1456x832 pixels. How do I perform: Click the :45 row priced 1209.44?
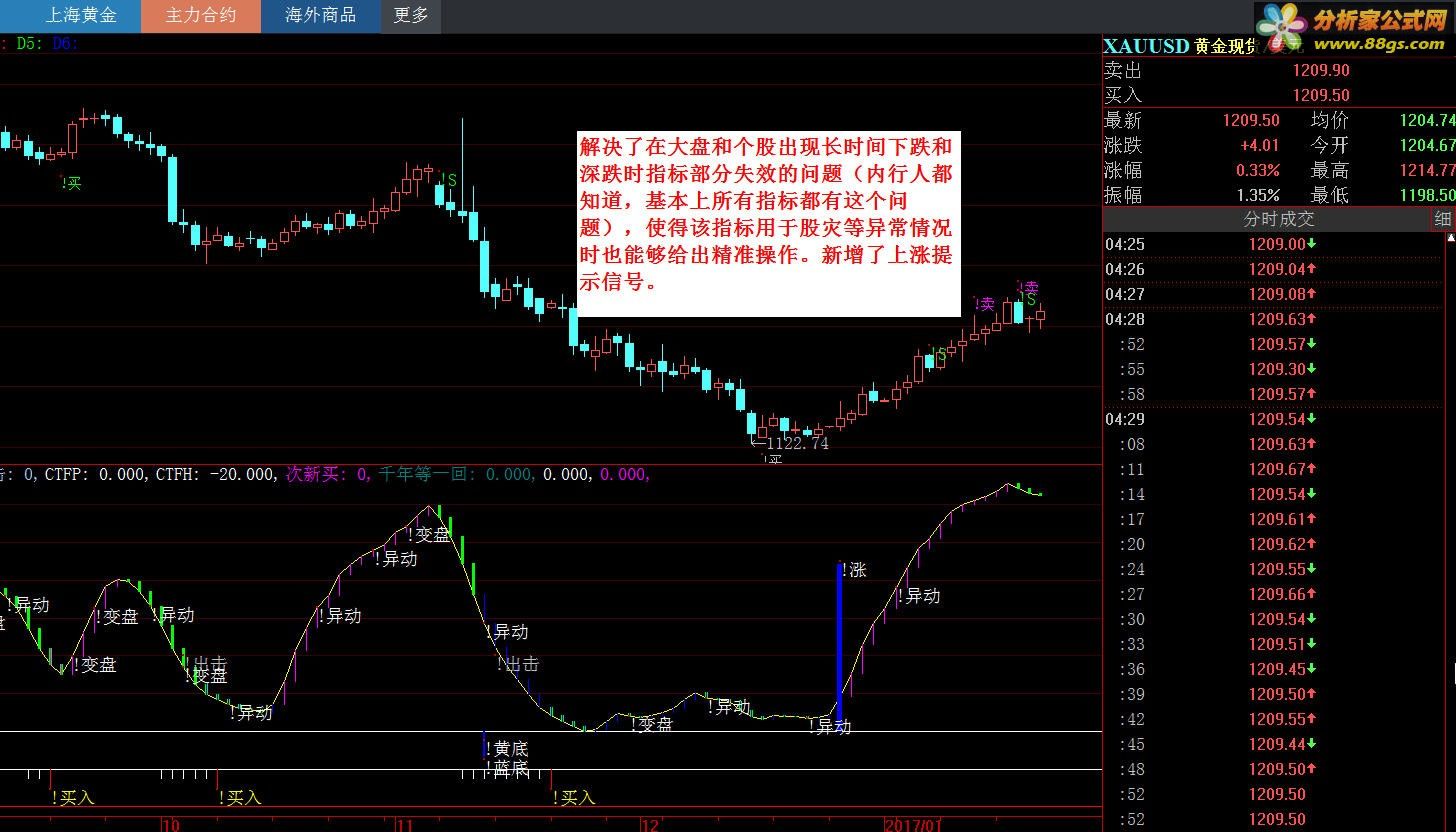1274,744
